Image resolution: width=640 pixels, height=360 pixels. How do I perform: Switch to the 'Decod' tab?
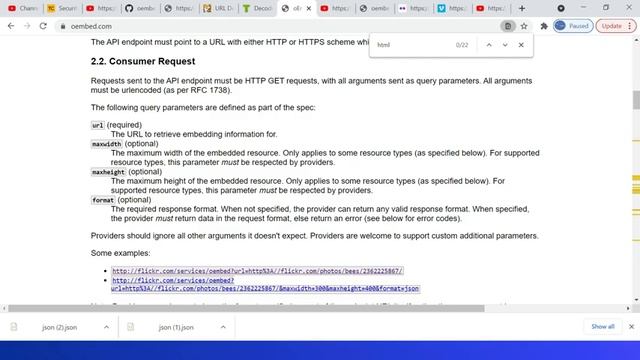pyautogui.click(x=258, y=8)
